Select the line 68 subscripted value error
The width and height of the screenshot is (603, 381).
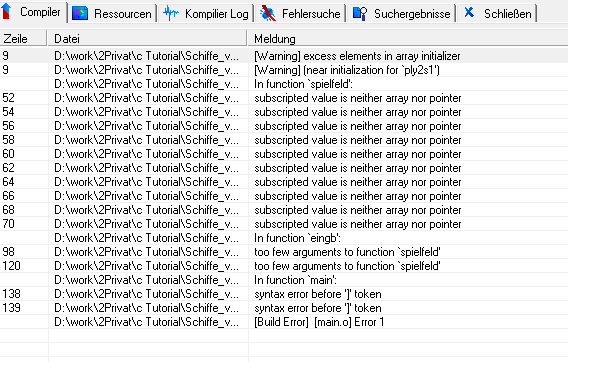[x=284, y=210]
